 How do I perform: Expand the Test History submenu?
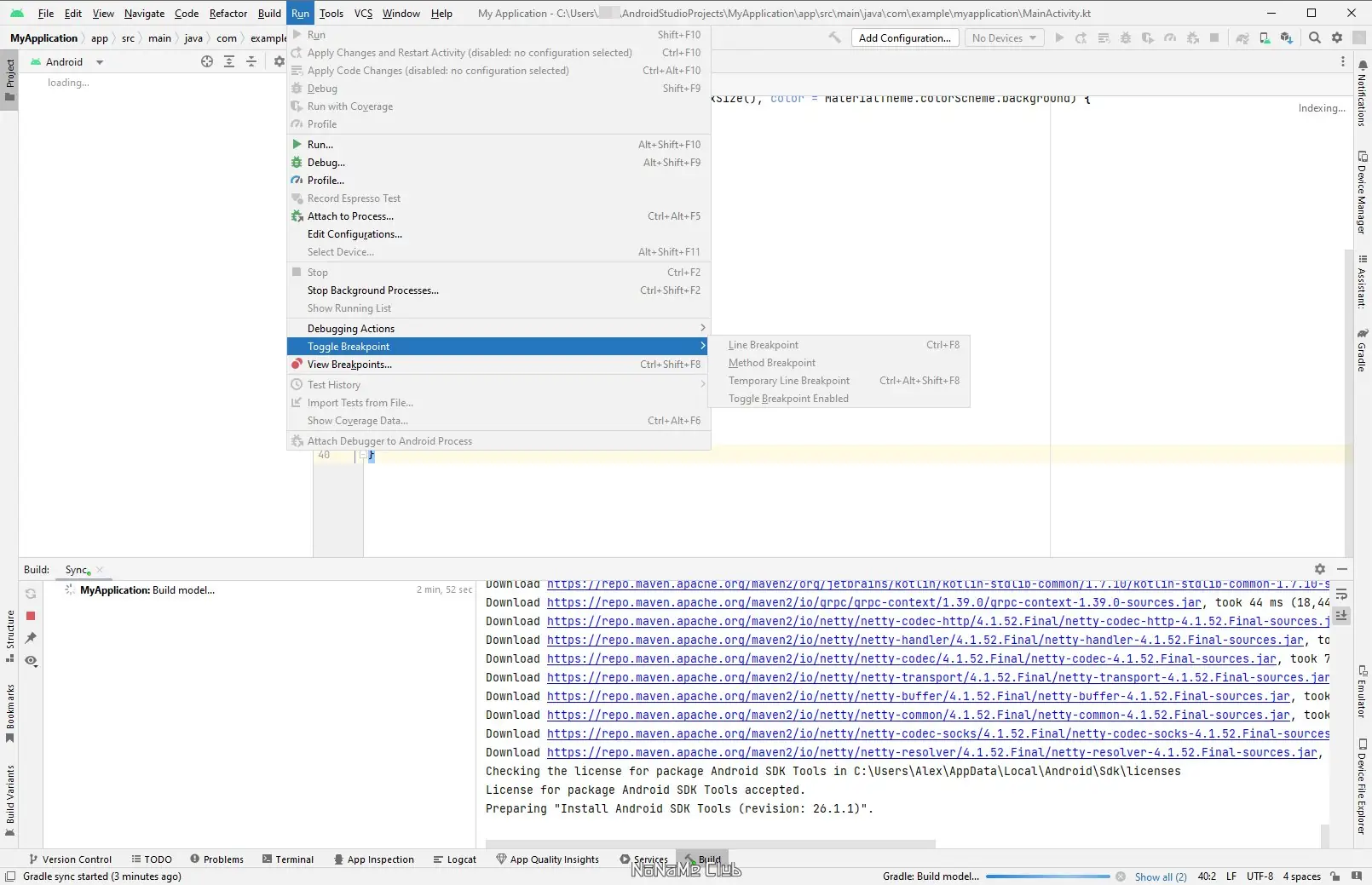point(499,385)
